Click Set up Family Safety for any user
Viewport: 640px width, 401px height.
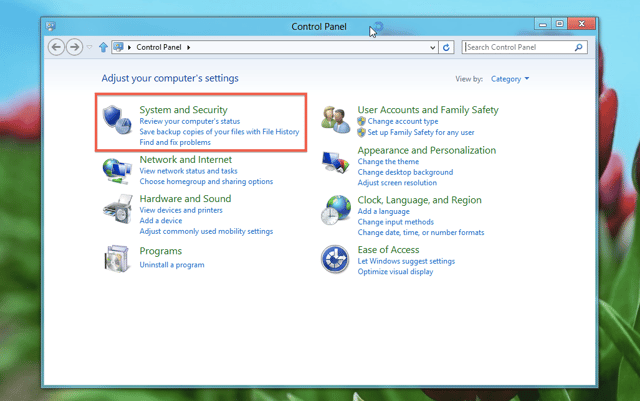(421, 132)
